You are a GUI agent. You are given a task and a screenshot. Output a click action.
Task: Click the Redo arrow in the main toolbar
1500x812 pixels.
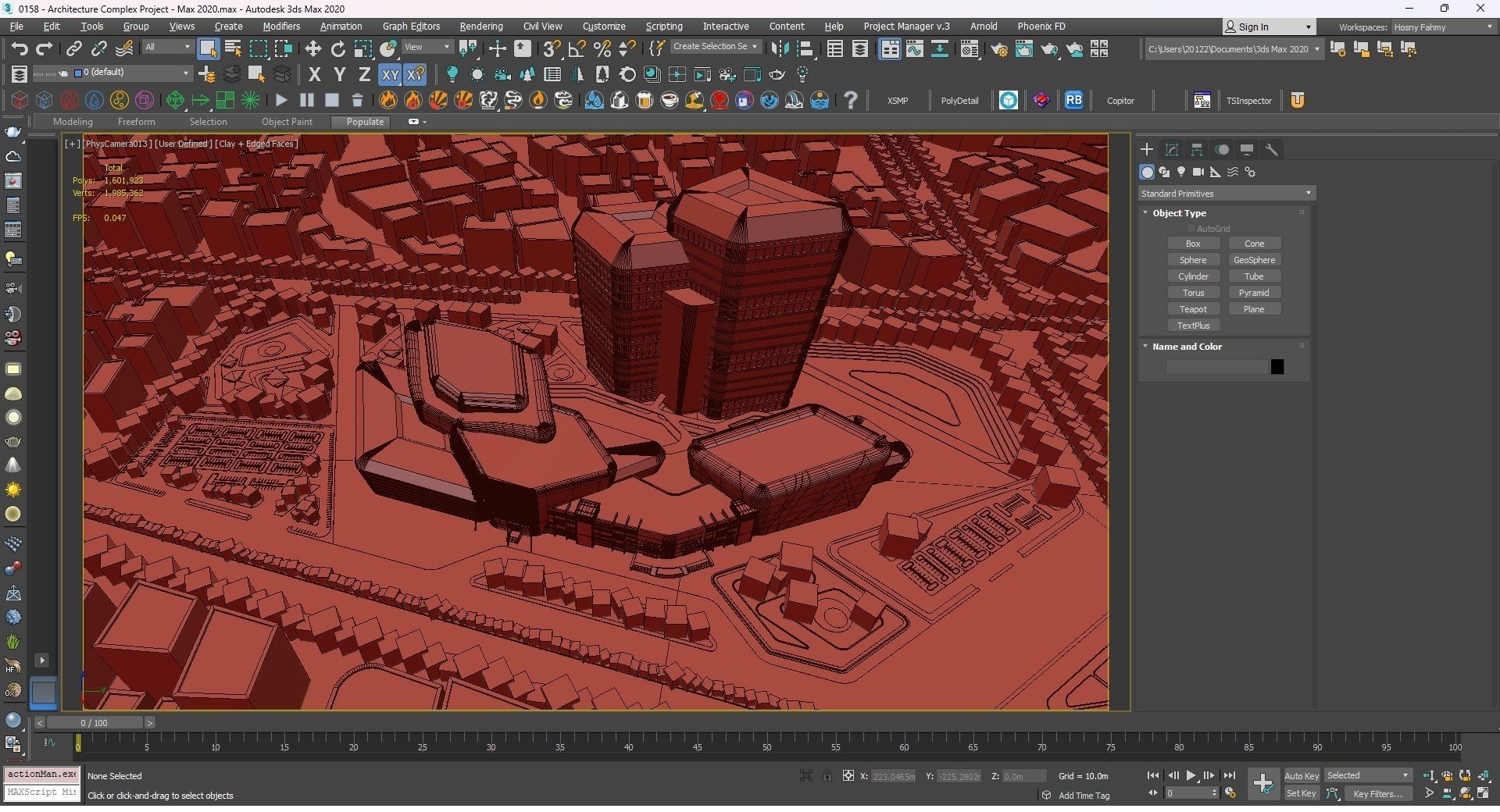pos(45,49)
